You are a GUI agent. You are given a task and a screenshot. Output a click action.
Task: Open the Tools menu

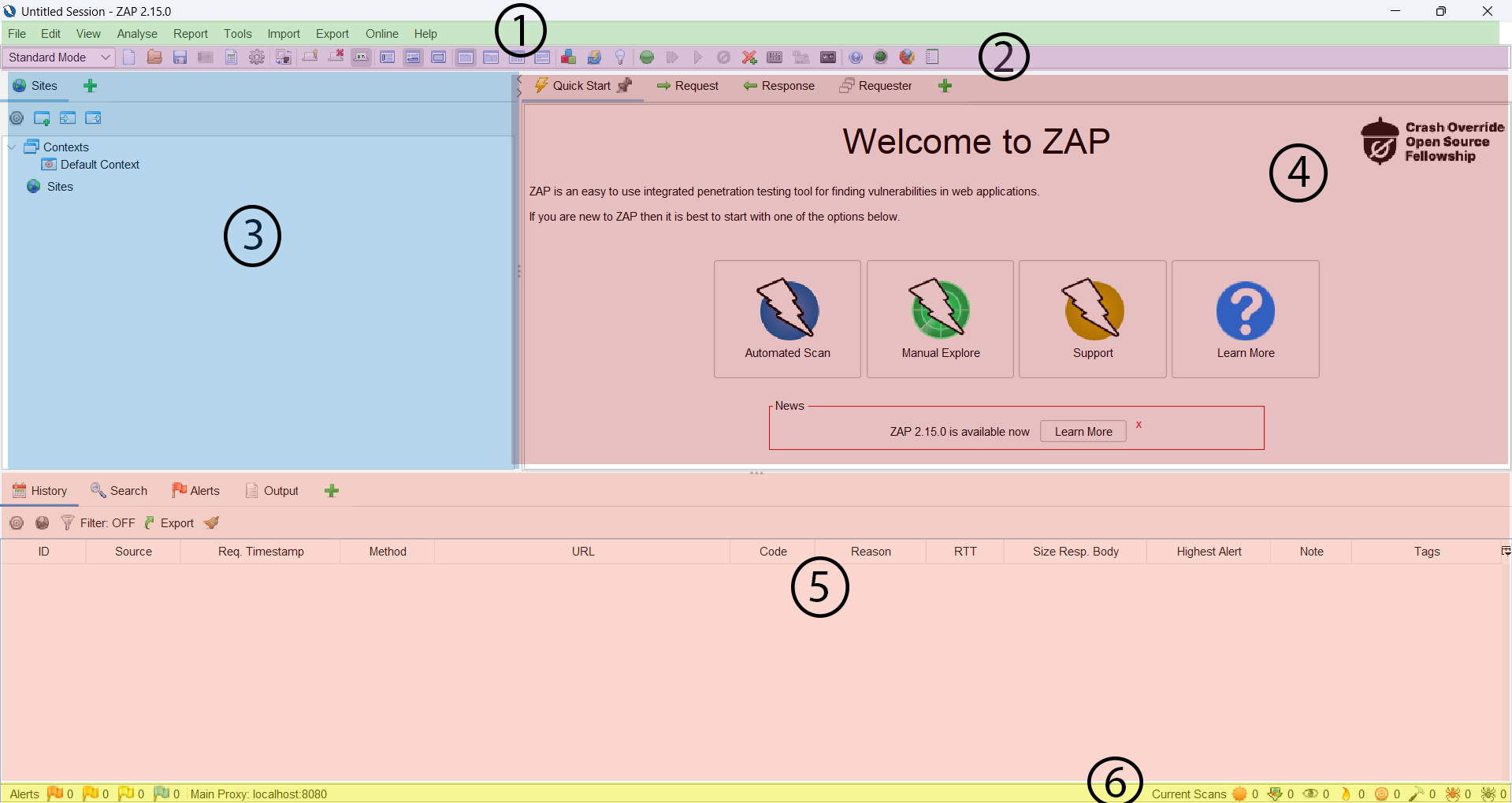[x=238, y=34]
